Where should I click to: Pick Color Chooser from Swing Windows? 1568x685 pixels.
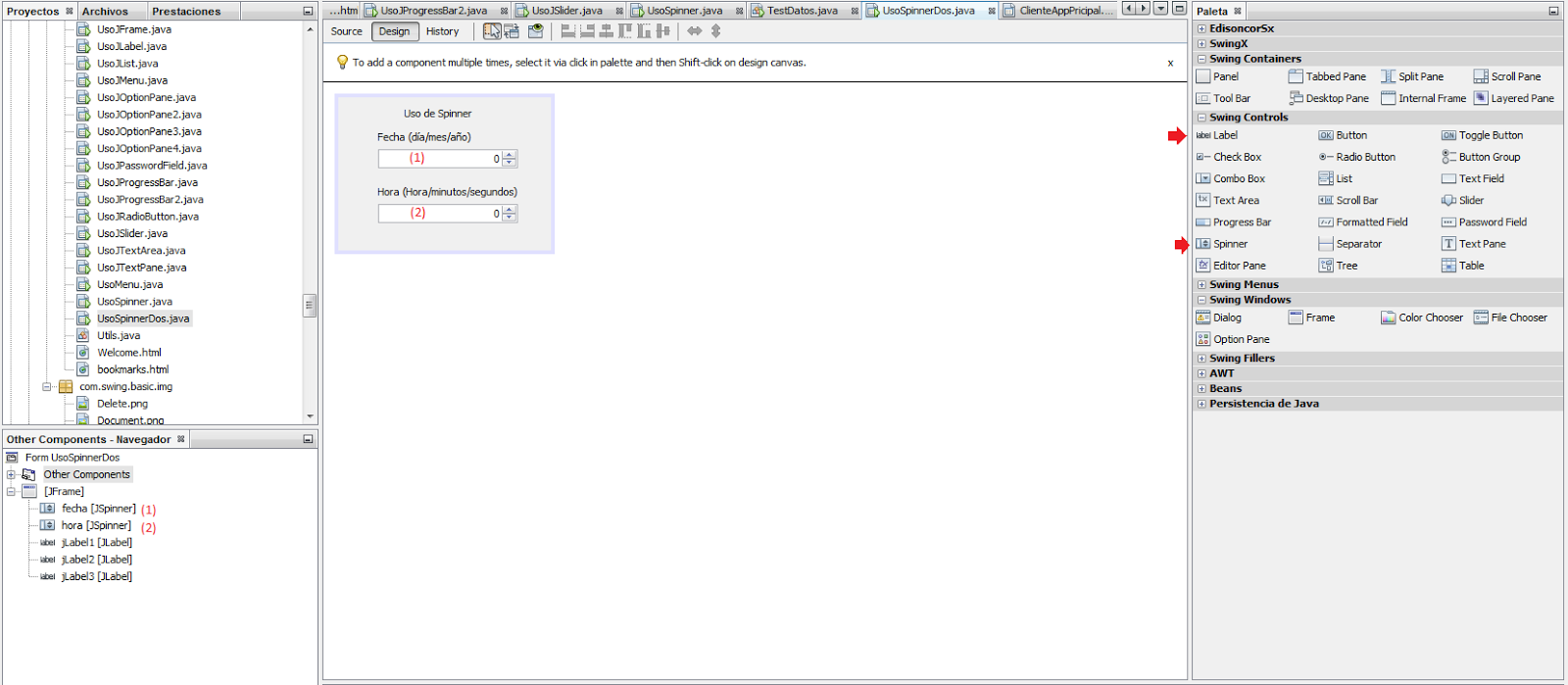[1422, 318]
